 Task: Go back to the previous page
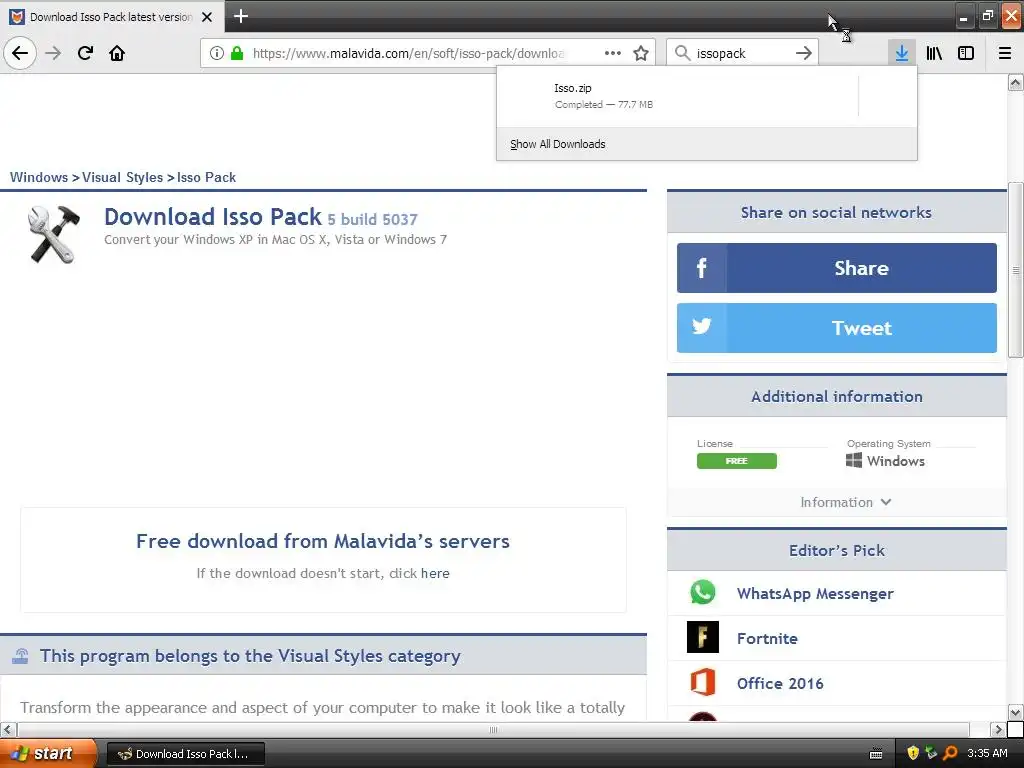(20, 53)
